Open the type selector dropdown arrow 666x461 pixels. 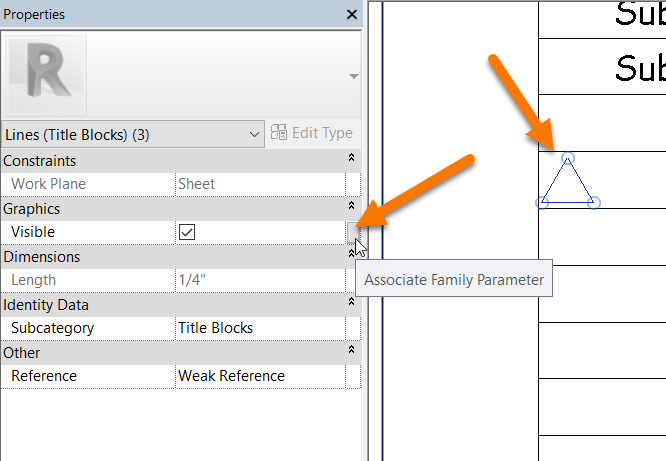tap(353, 77)
